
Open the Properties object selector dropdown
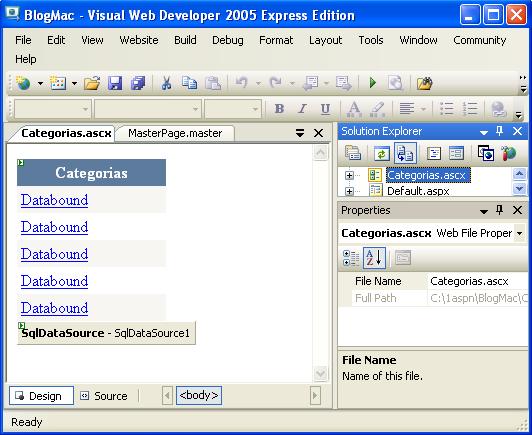[x=519, y=233]
